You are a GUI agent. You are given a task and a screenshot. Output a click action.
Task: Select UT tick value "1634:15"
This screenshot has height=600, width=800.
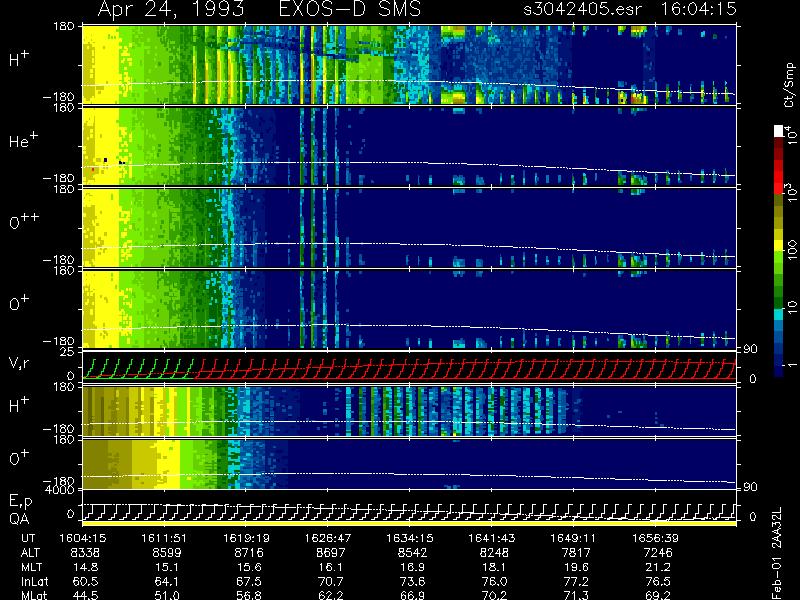click(410, 538)
